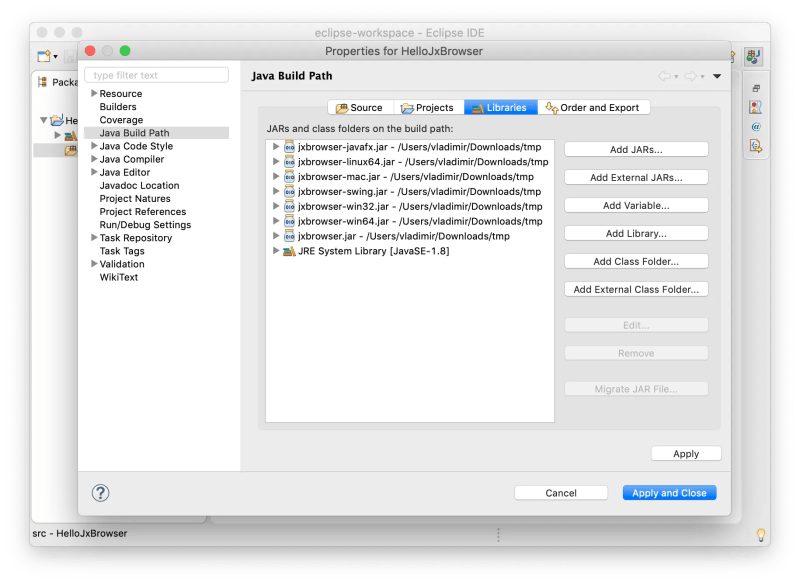Image resolution: width=800 pixels, height=583 pixels.
Task: Expand jxbrowser-mac.jar entry
Action: tap(276, 176)
